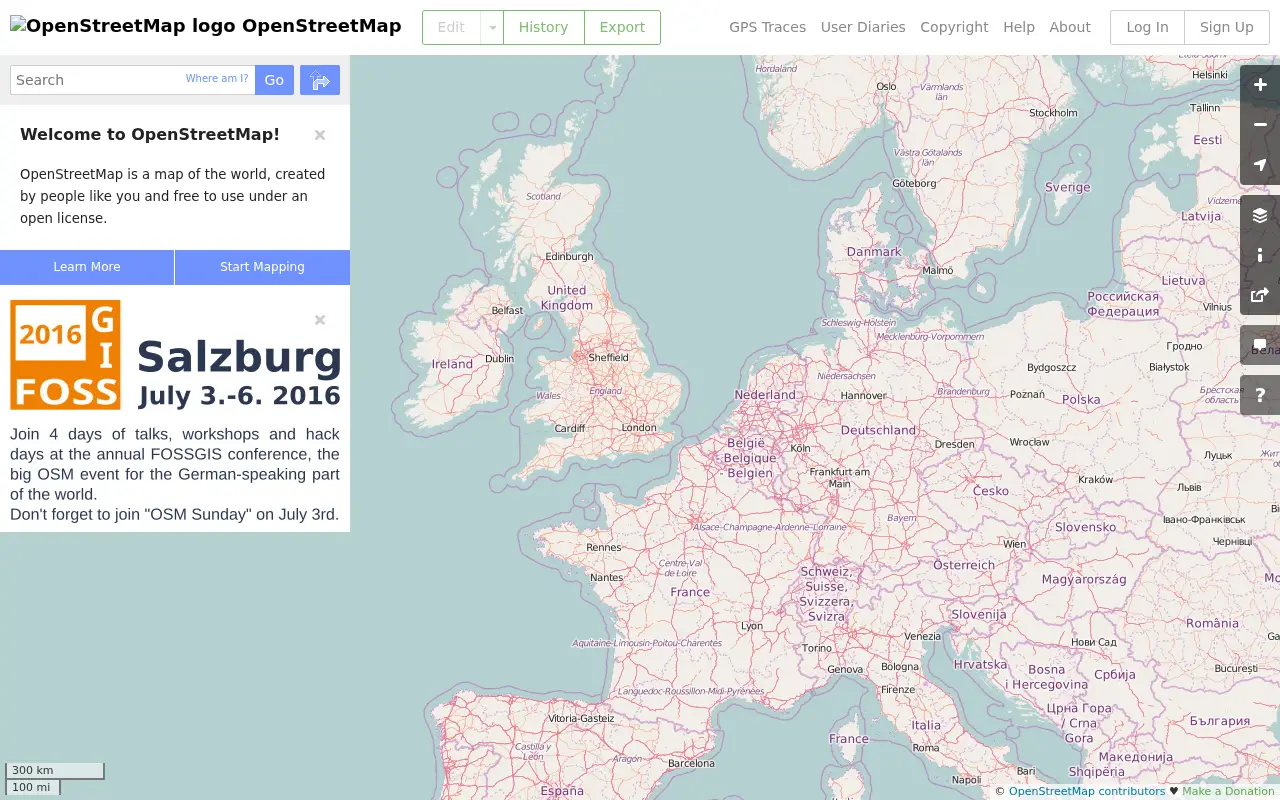Click the Edinburgh label on the map
This screenshot has width=1280, height=800.
[569, 257]
